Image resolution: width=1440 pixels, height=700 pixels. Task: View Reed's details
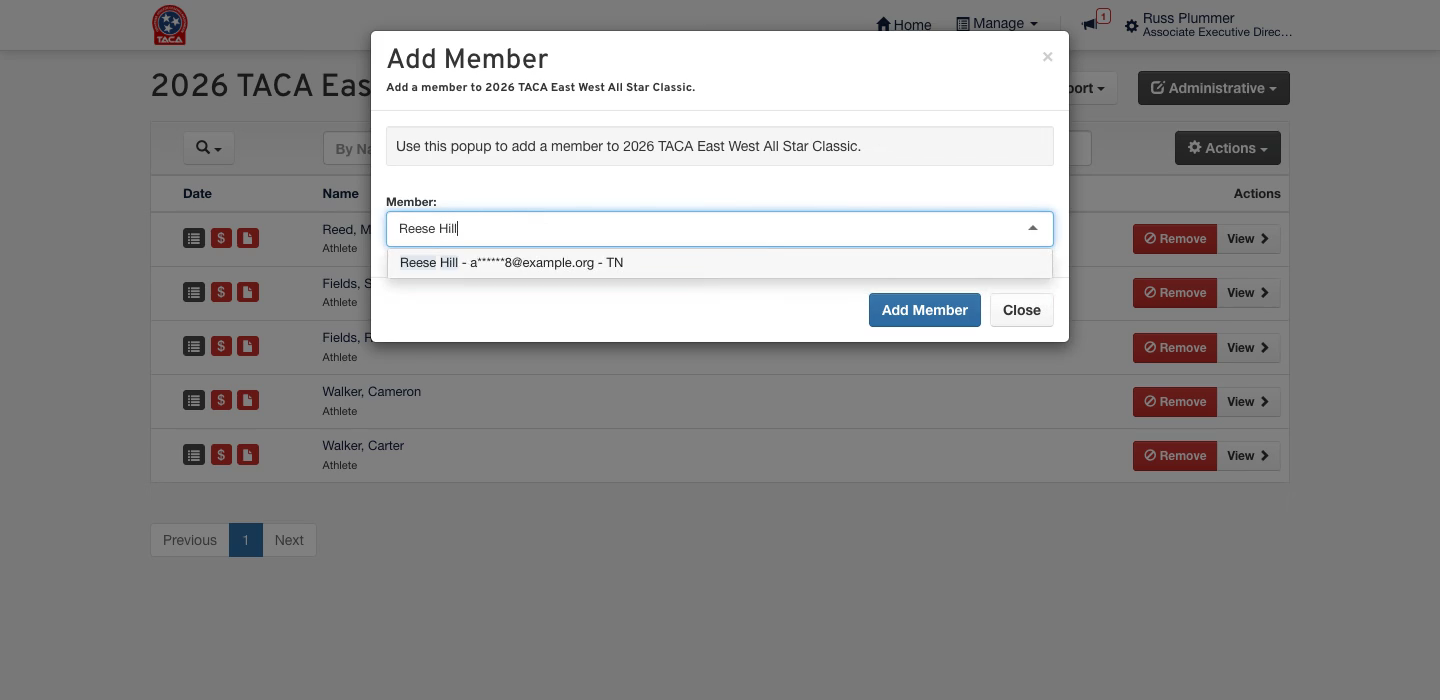pos(1248,239)
